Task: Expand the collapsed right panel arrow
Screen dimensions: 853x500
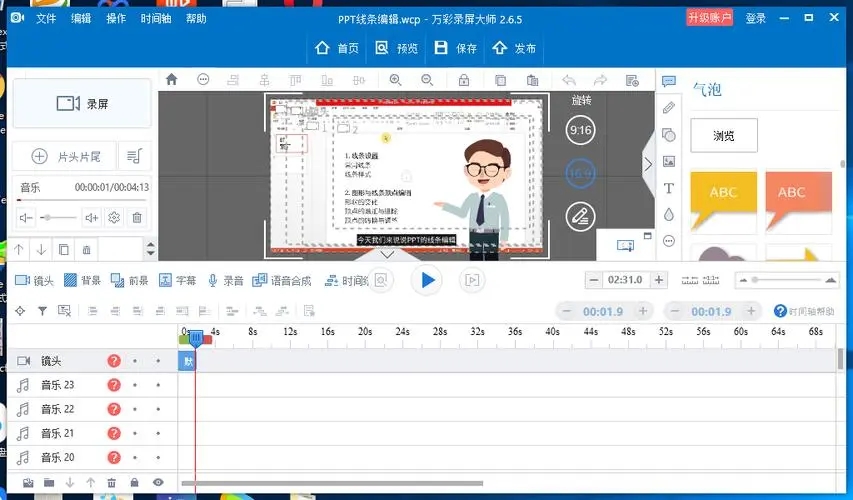Action: point(648,164)
